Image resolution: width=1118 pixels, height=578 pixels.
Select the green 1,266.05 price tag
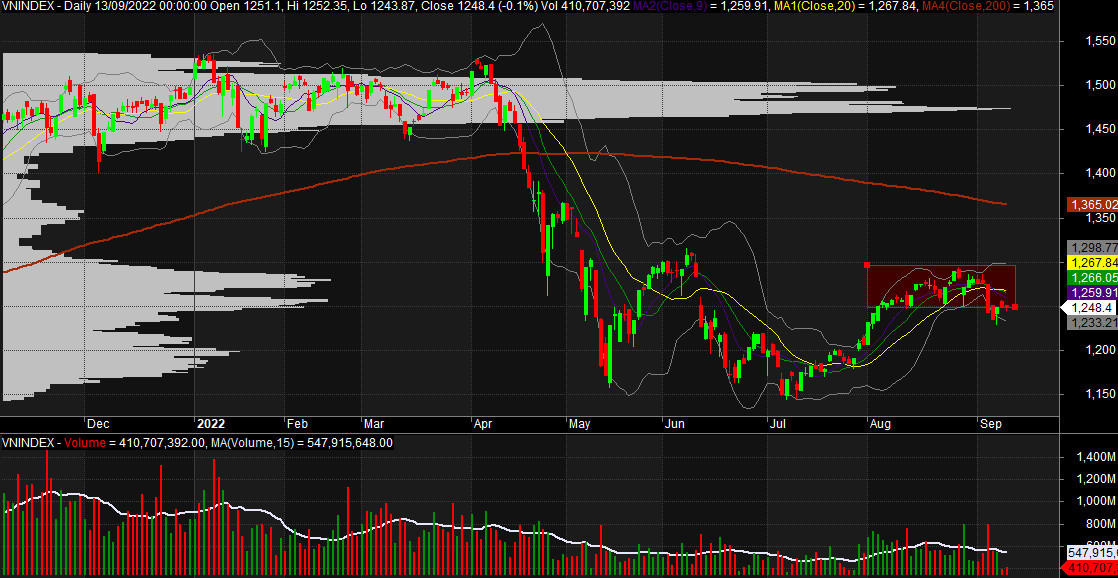1092,278
